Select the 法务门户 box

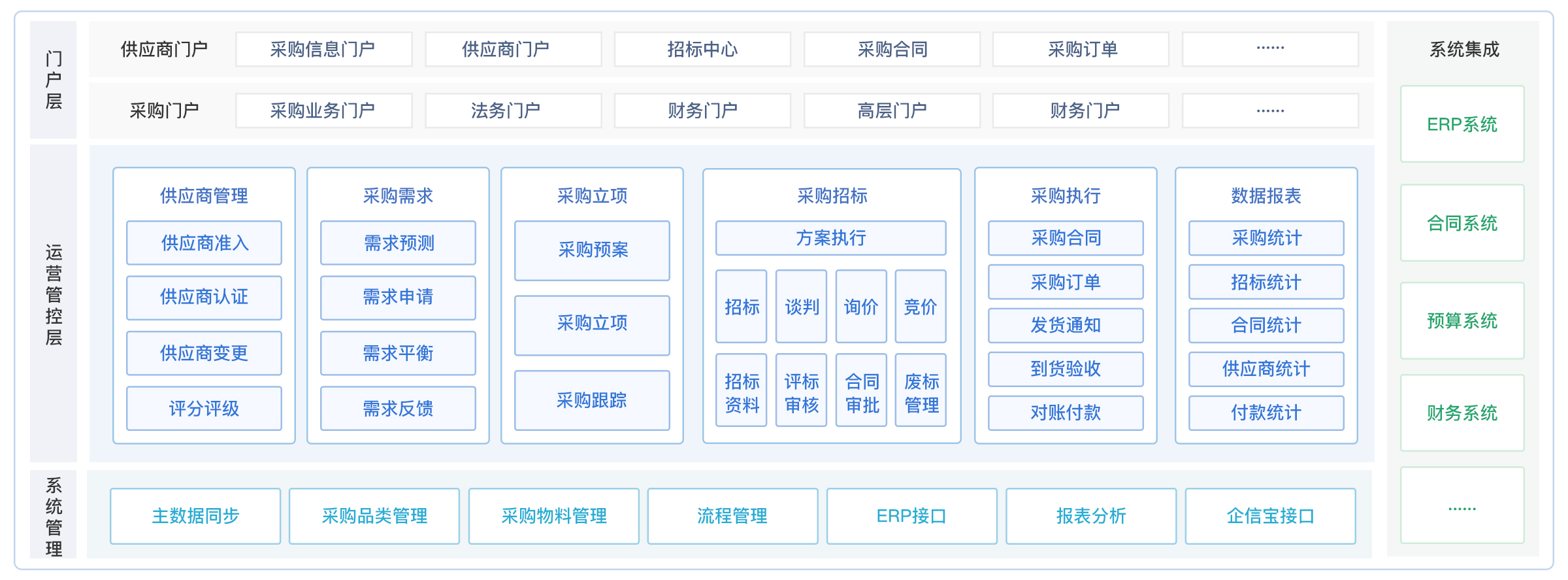513,111
